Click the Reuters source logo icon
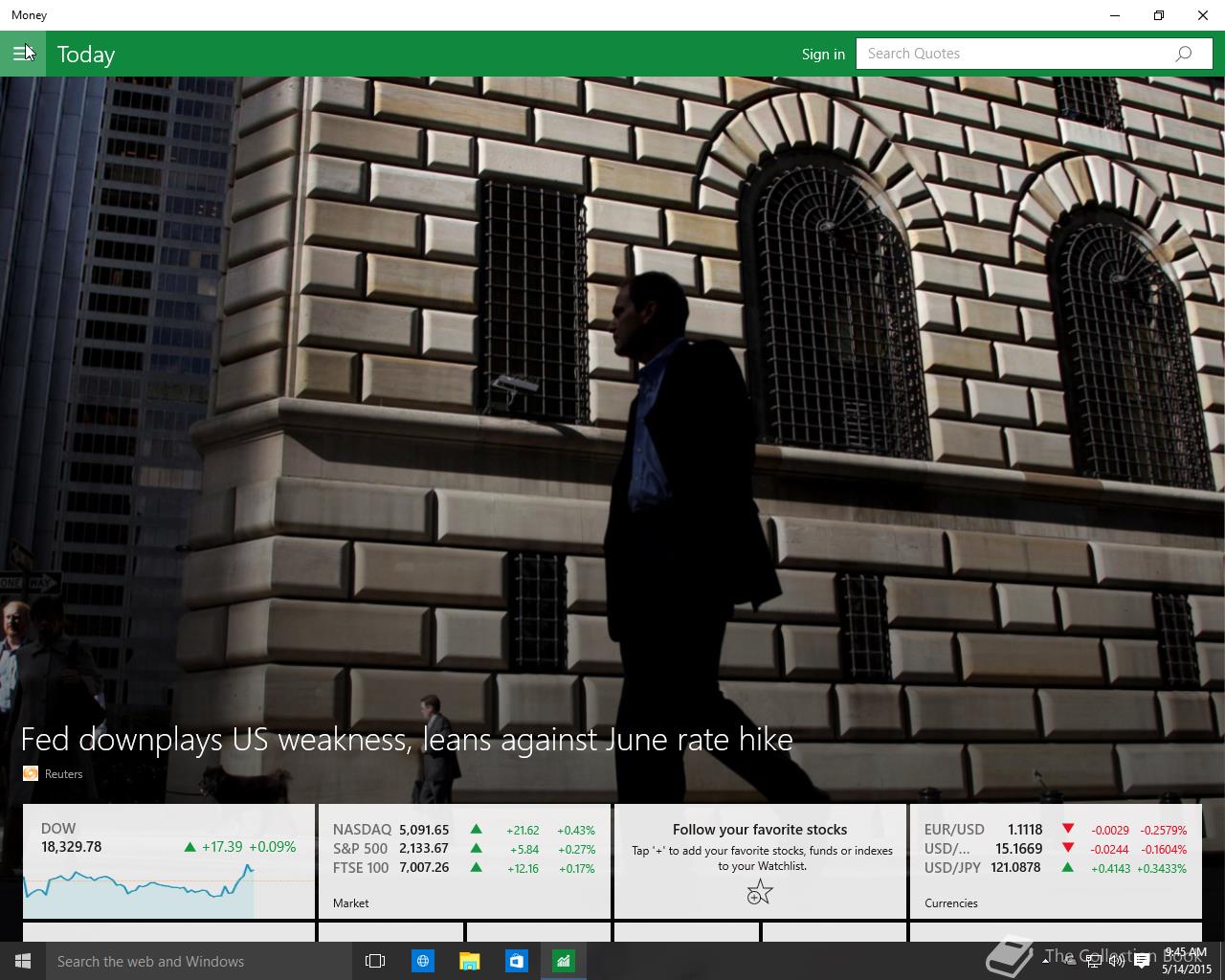The image size is (1225, 980). coord(31,773)
